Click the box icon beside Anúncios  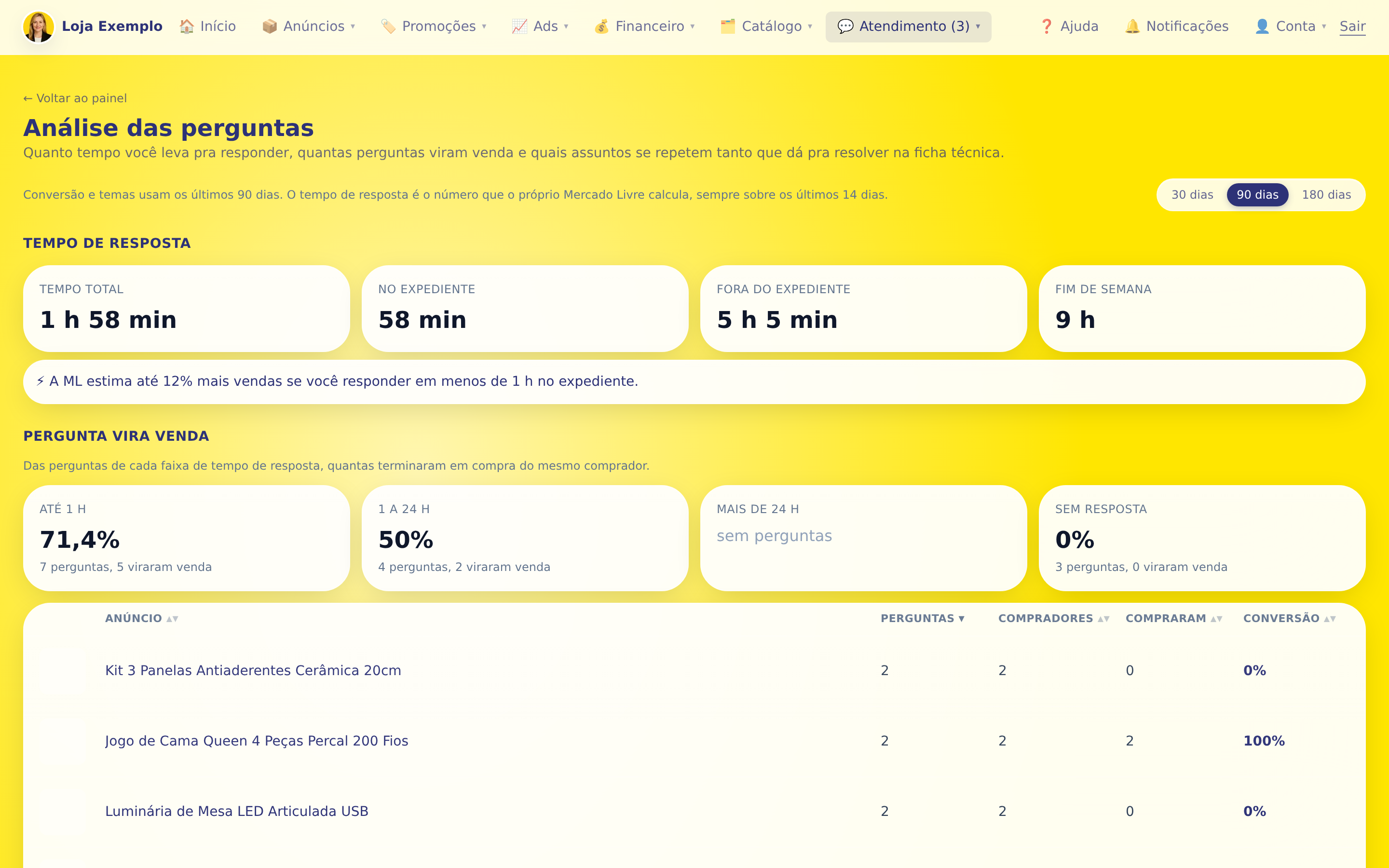(269, 27)
